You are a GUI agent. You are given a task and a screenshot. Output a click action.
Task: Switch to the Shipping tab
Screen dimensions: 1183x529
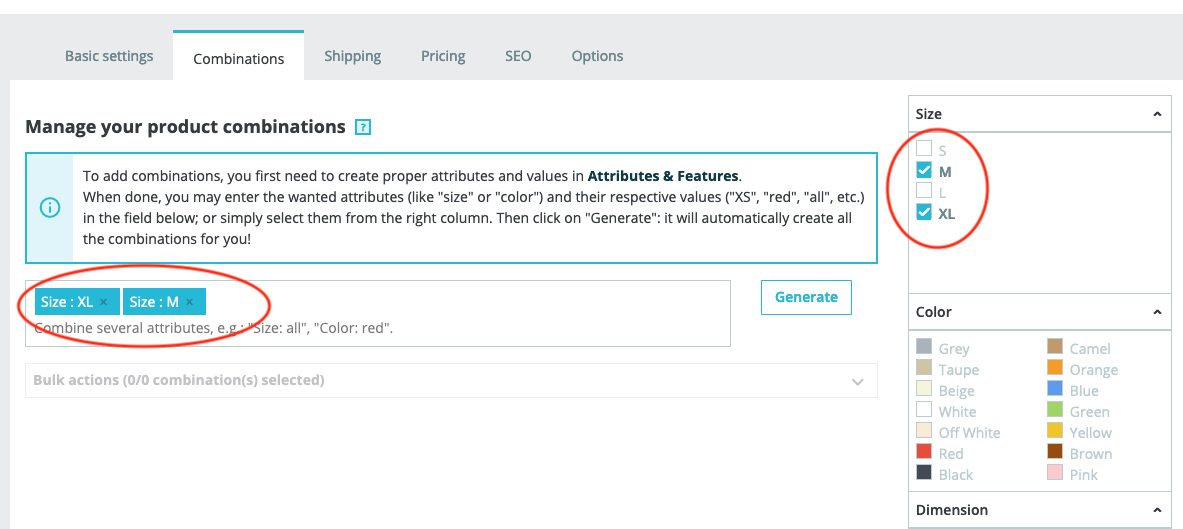pyautogui.click(x=352, y=56)
